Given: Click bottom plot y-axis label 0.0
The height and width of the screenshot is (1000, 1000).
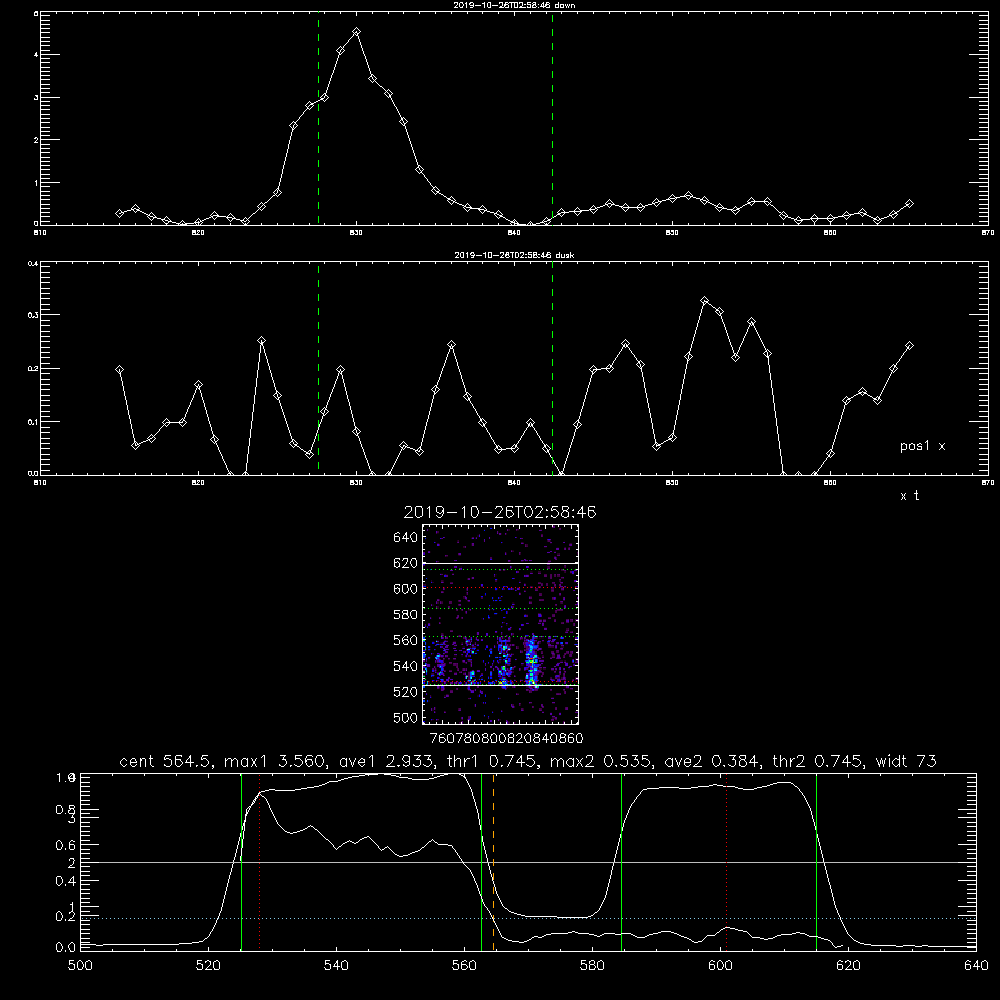Looking at the screenshot, I should (66, 948).
